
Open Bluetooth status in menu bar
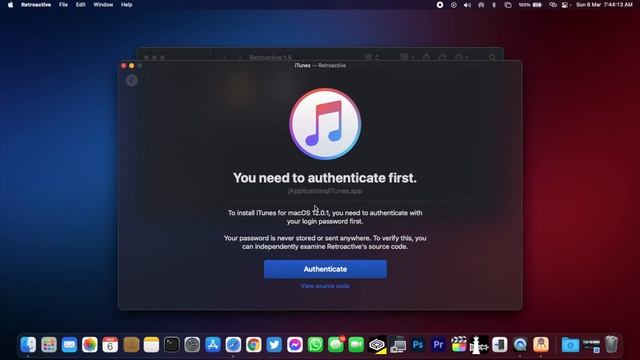click(494, 5)
